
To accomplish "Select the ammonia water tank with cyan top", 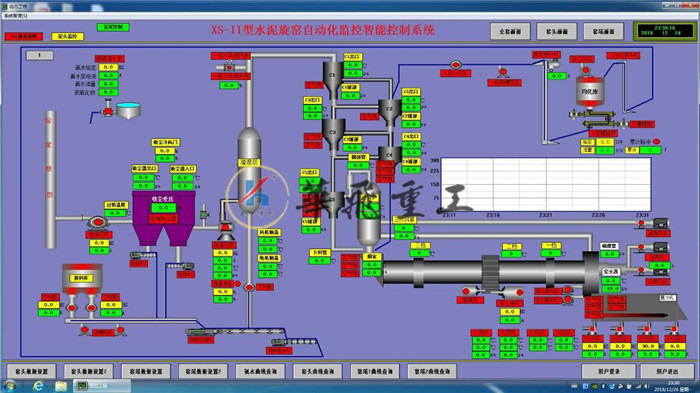I will 129,110.
